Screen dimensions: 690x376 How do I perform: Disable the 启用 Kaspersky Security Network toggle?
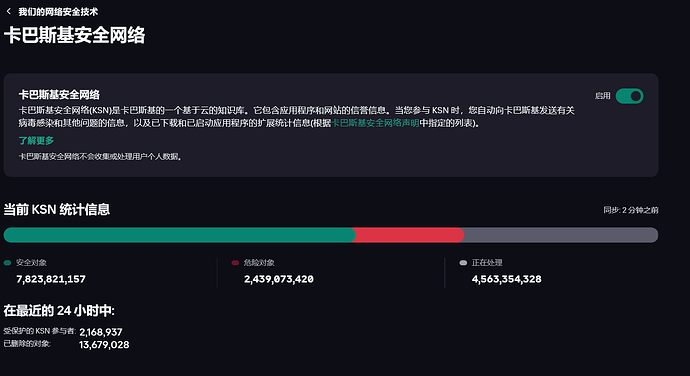(629, 96)
